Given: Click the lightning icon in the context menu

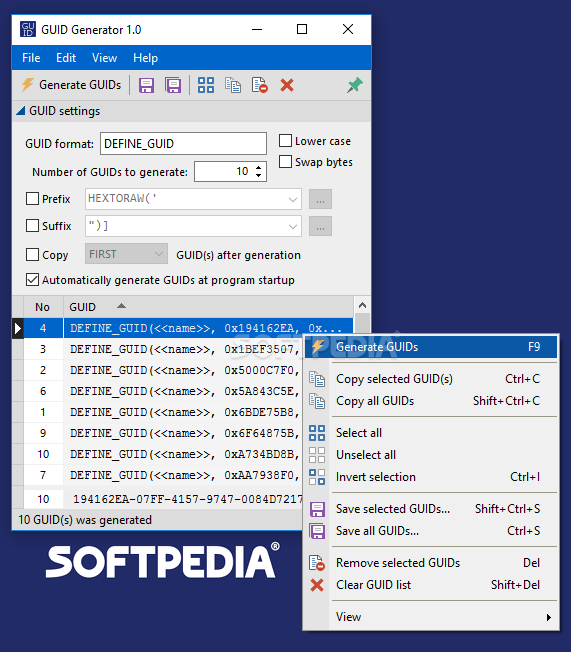Looking at the screenshot, I should tap(318, 347).
